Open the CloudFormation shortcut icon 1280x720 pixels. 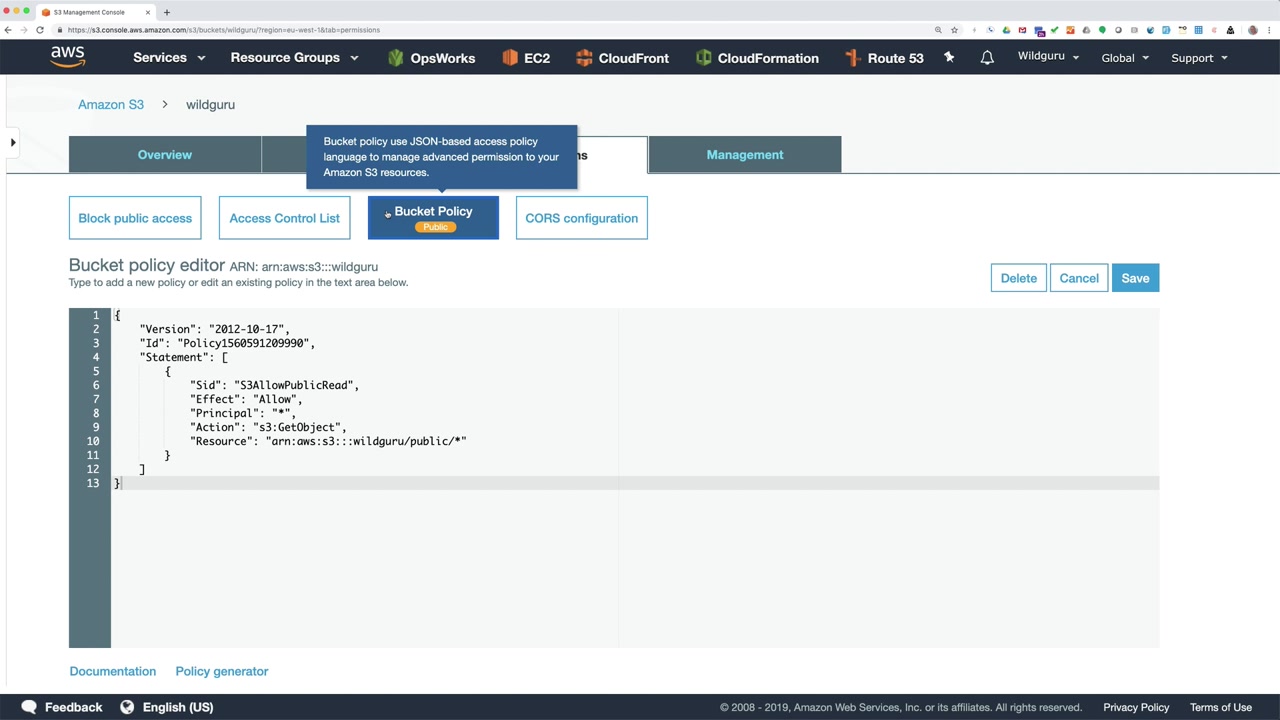coord(704,58)
